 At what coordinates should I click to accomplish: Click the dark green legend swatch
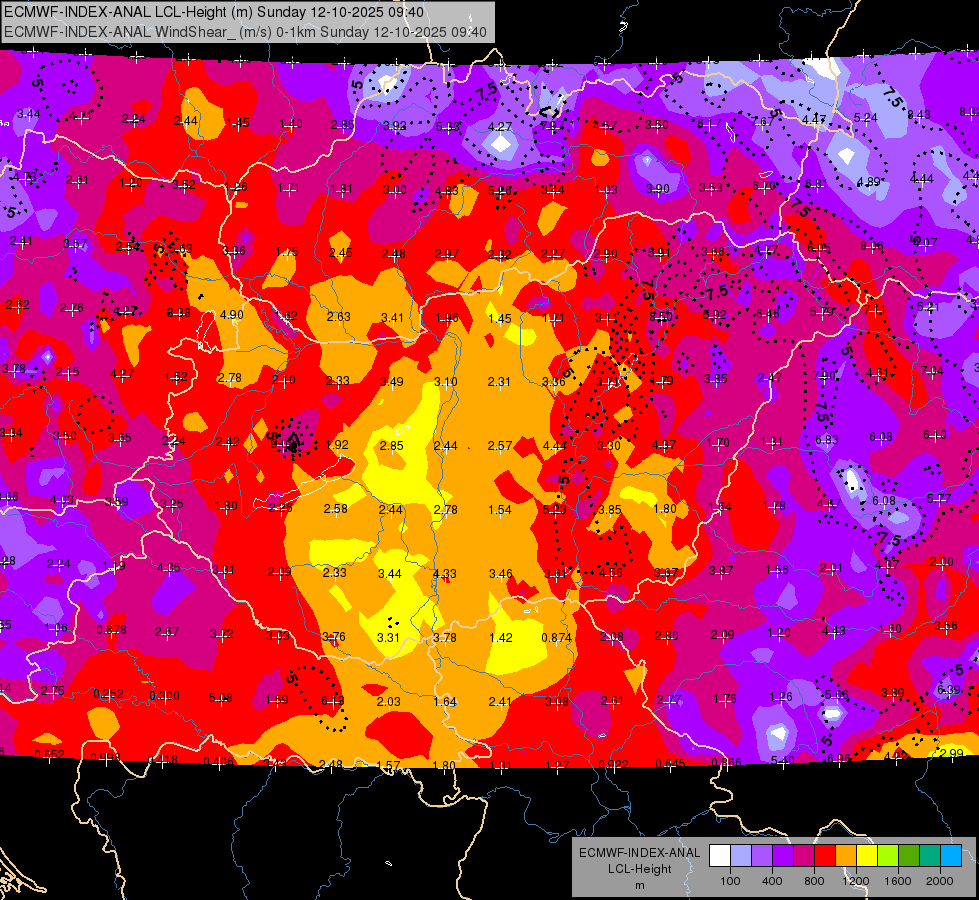[x=909, y=856]
